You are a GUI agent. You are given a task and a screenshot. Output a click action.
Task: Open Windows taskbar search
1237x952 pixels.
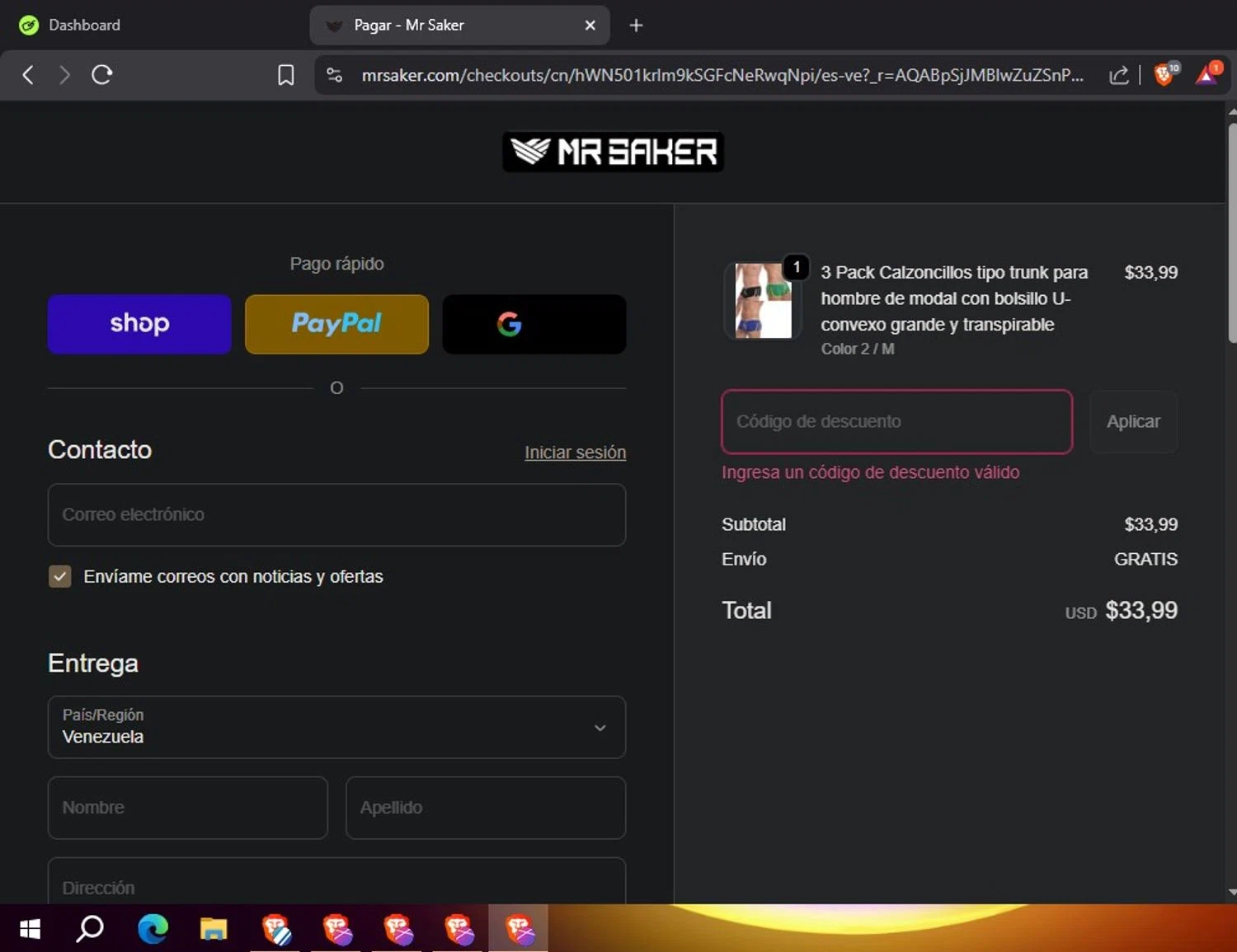click(x=90, y=929)
